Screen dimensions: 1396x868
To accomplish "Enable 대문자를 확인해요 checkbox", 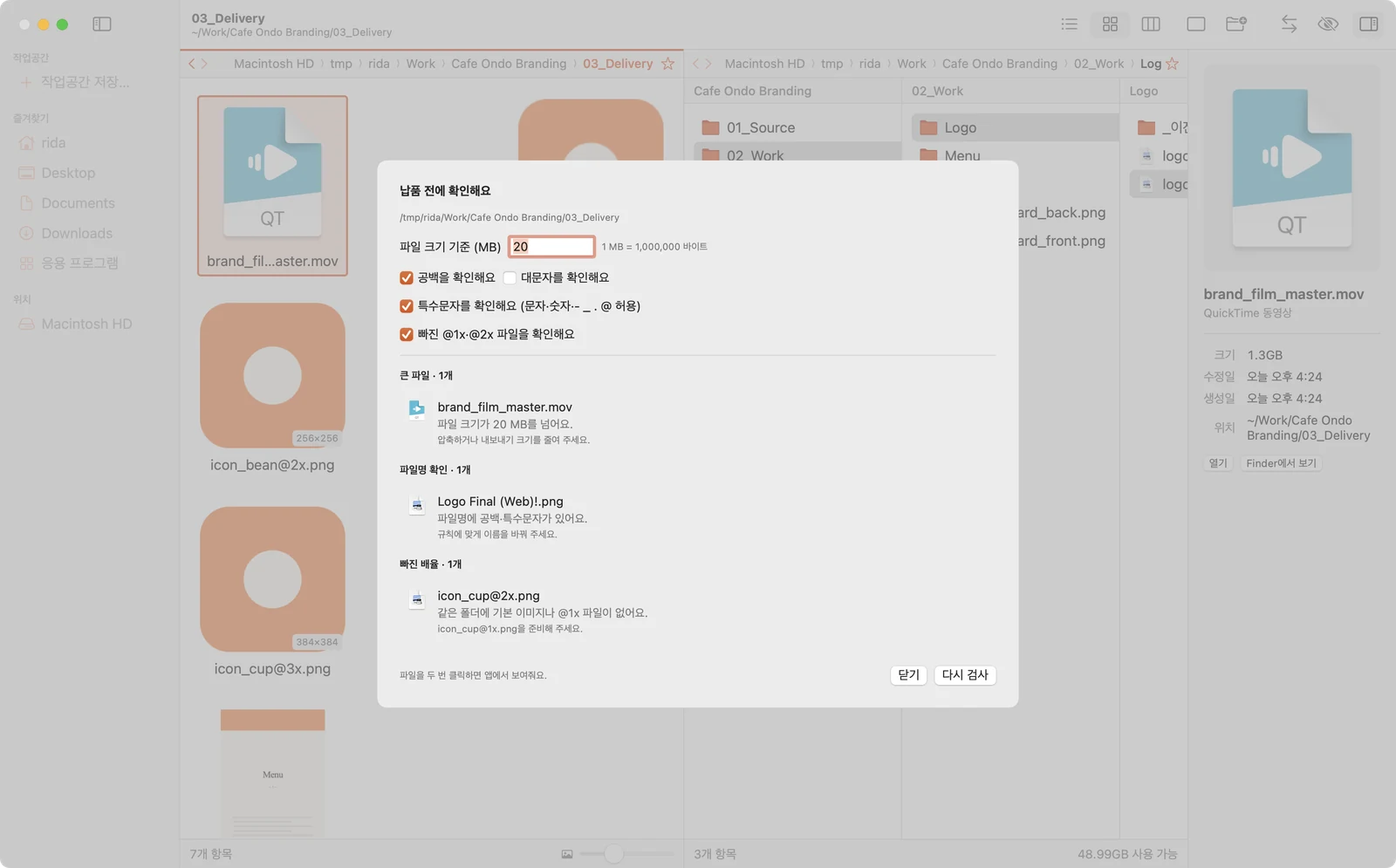I will [510, 277].
